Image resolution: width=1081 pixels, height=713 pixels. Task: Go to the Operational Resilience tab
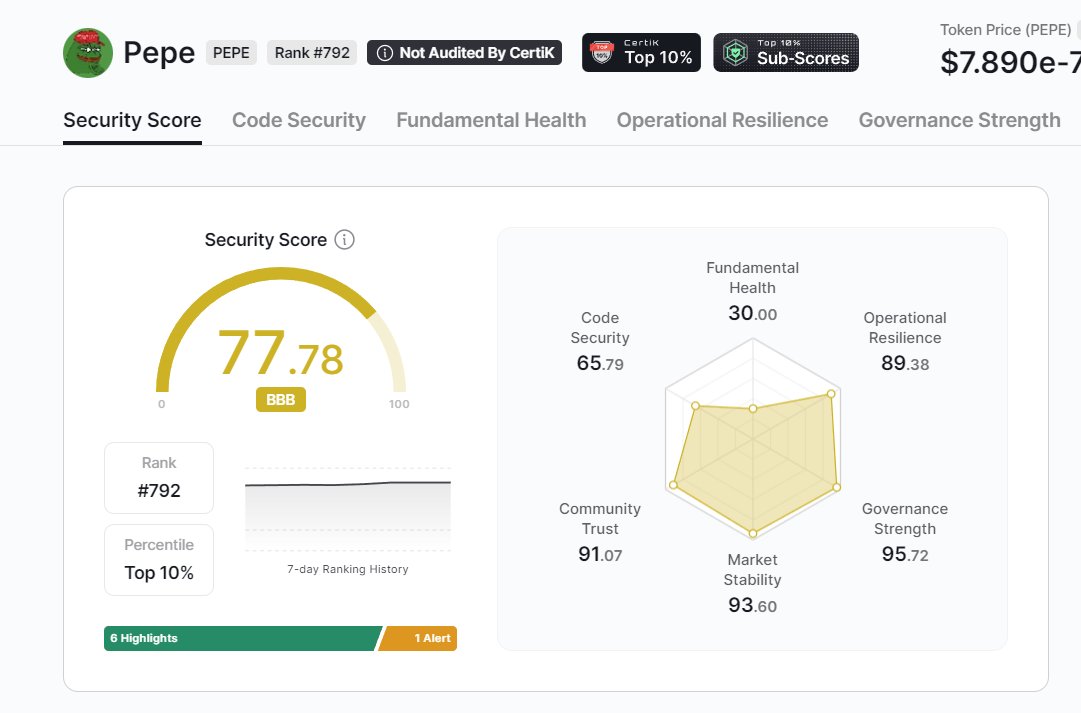point(722,120)
